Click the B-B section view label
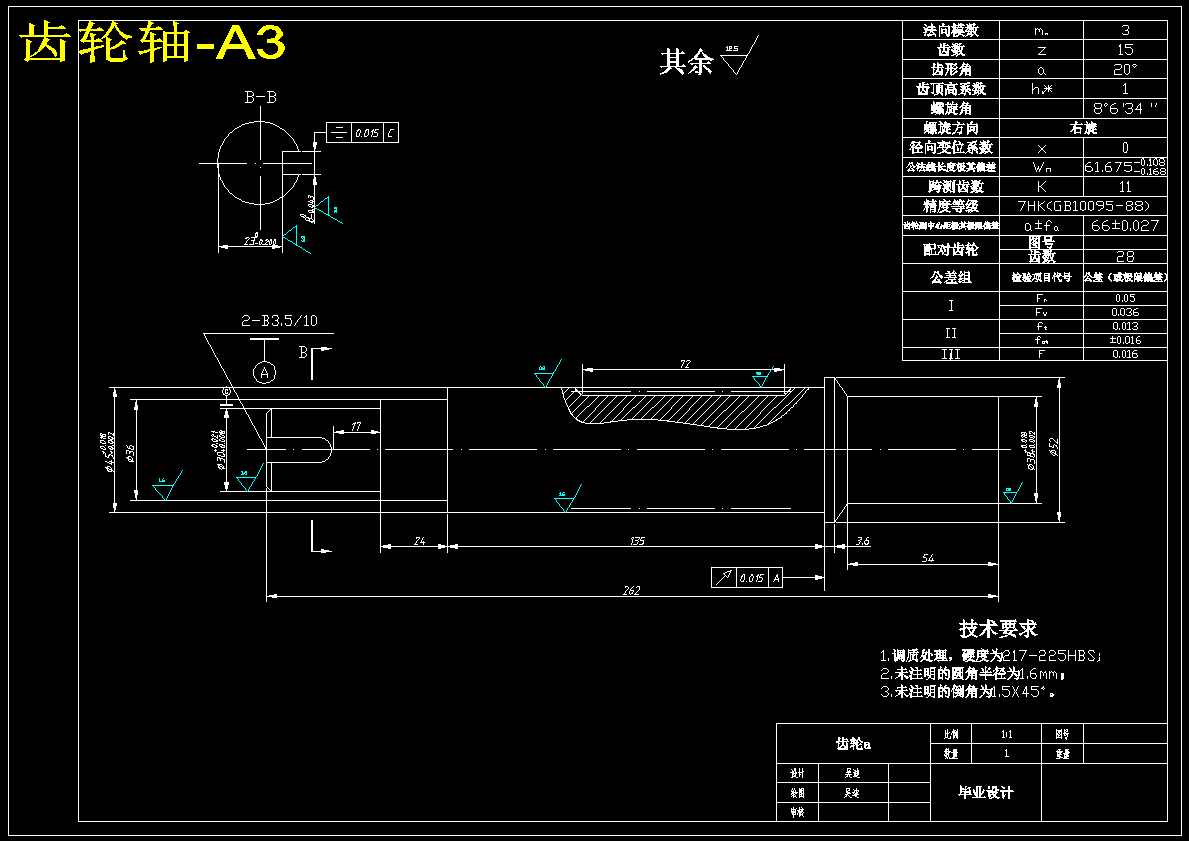 pyautogui.click(x=260, y=97)
